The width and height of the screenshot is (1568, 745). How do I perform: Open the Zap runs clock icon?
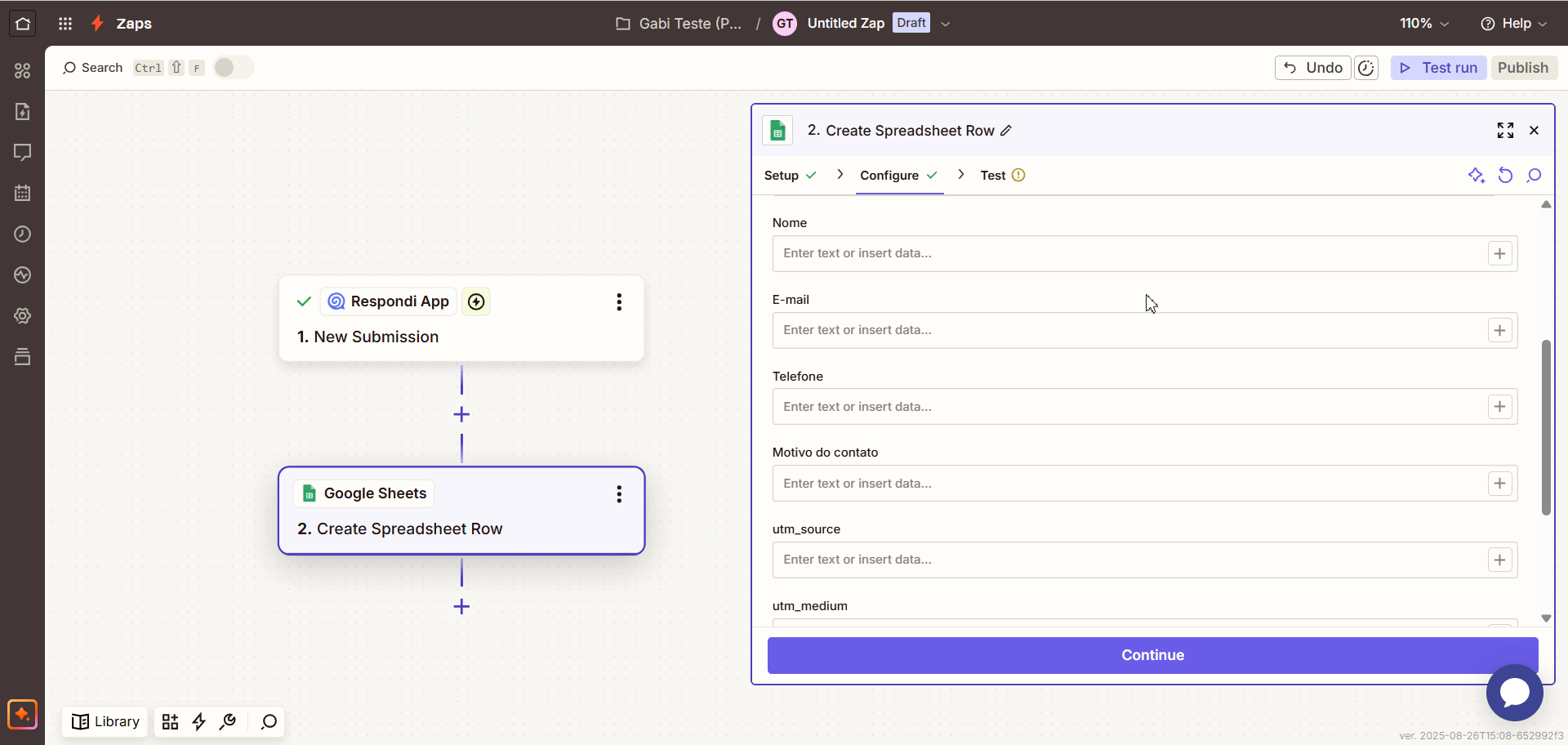(23, 234)
